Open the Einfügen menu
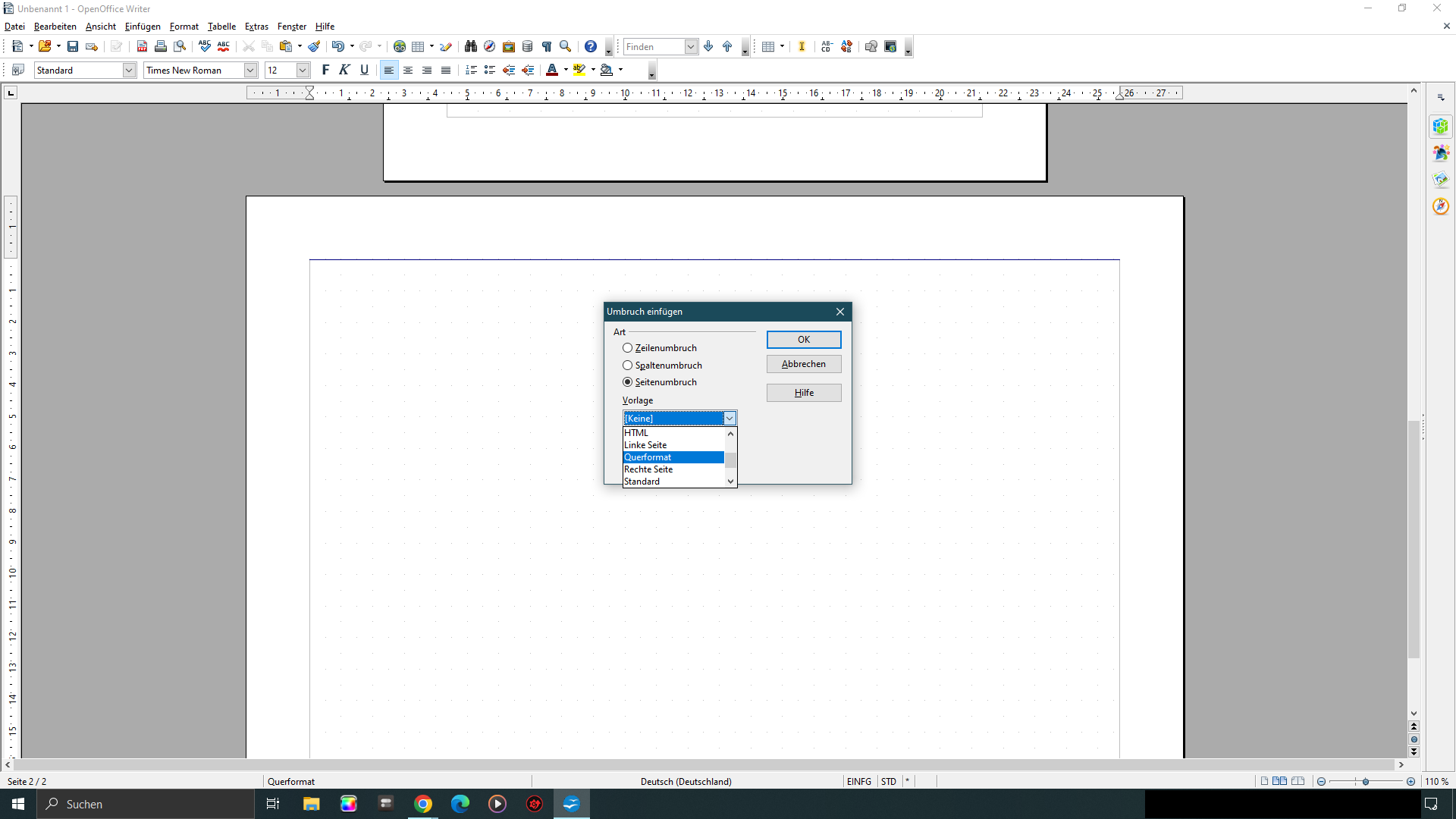The width and height of the screenshot is (1456, 819). [x=143, y=27]
